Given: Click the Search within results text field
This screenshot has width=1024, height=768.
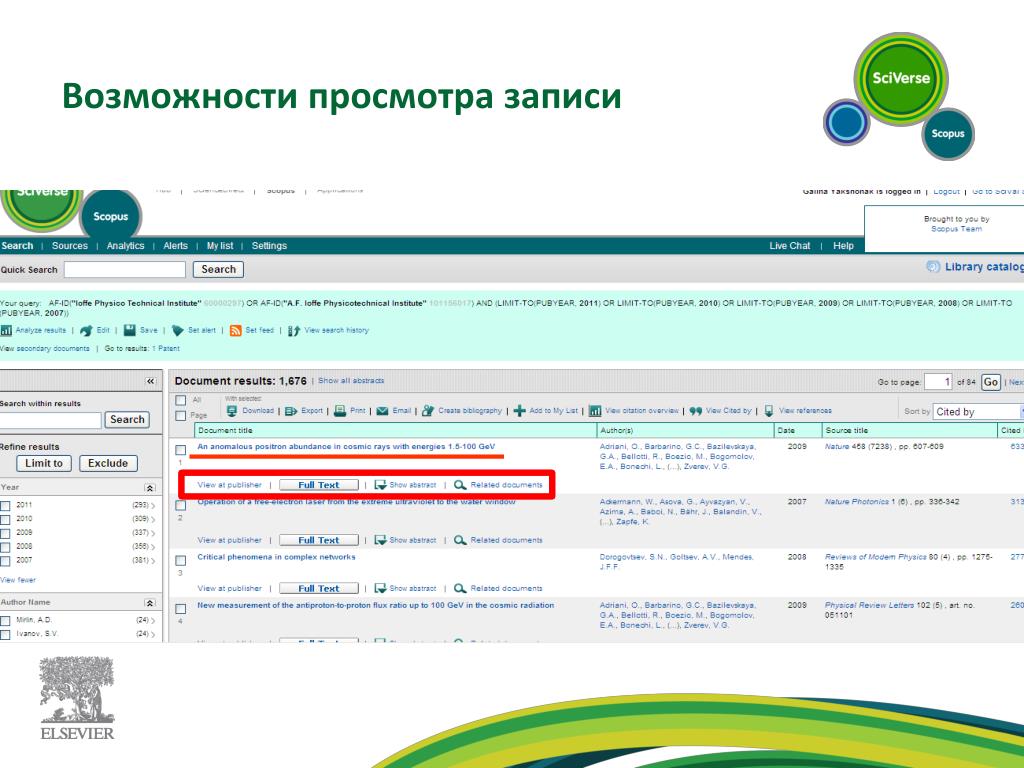Looking at the screenshot, I should 50,420.
